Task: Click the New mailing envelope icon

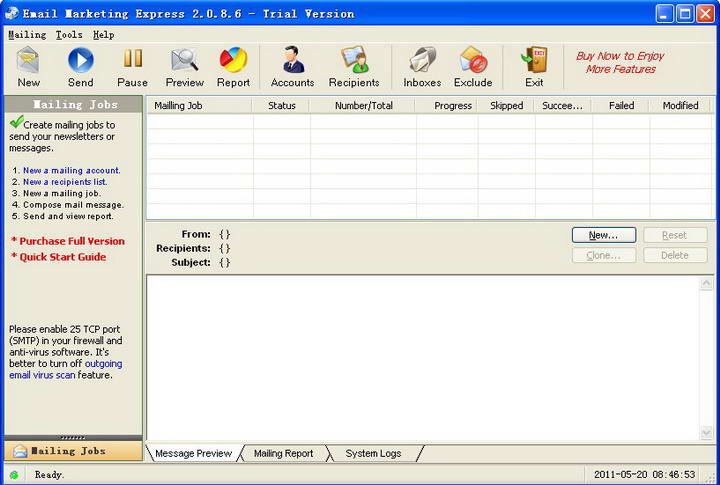Action: [x=28, y=61]
